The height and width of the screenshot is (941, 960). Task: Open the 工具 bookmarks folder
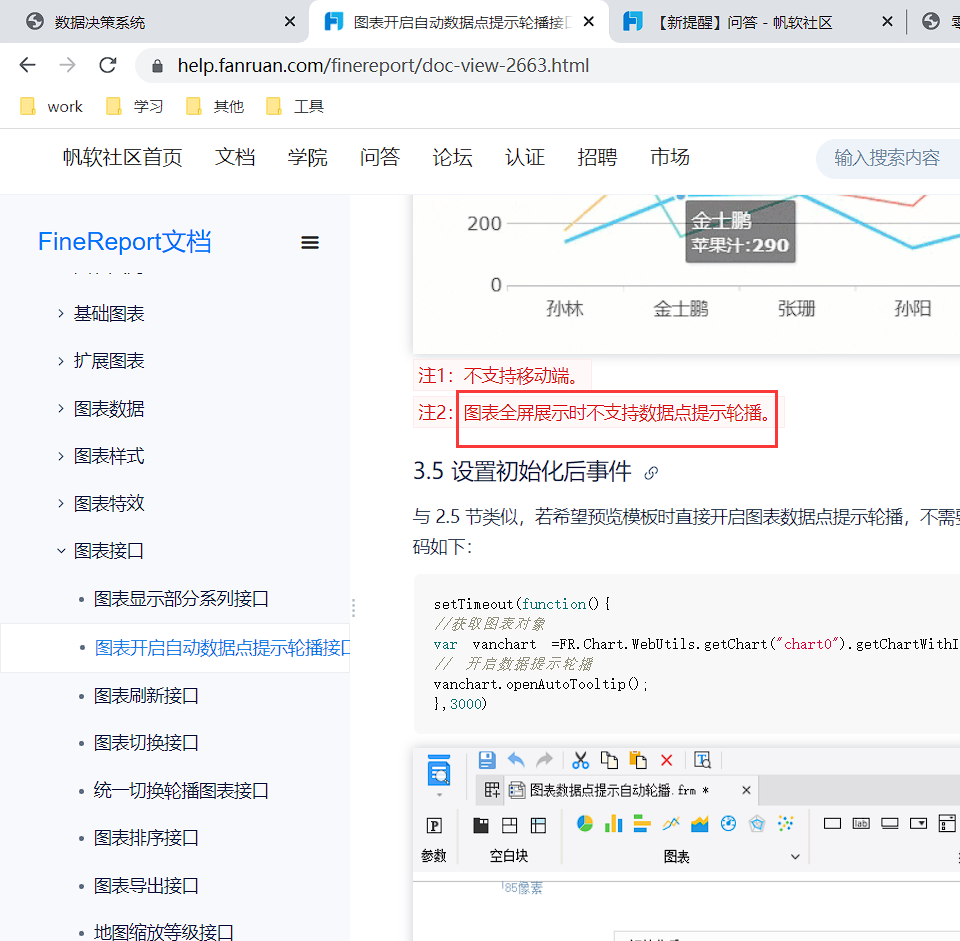[x=295, y=107]
